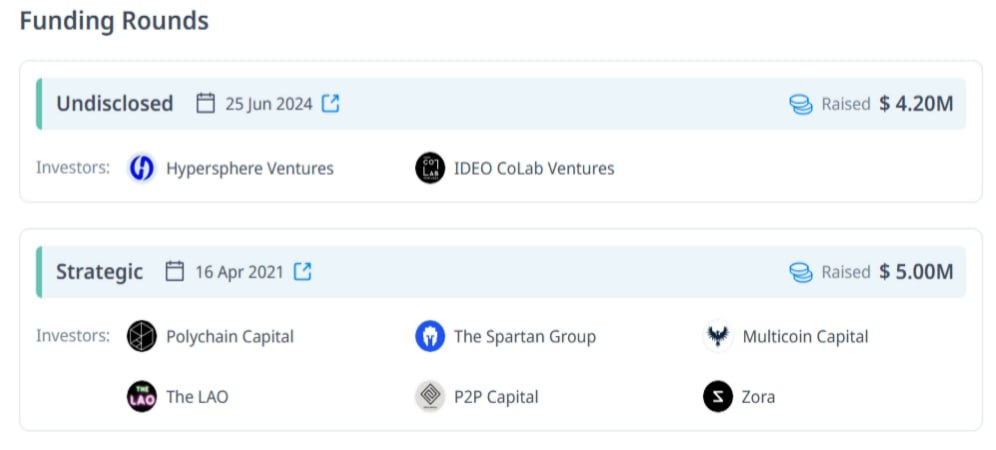Click the Polychain Capital logo icon
This screenshot has height=450, width=996.
pos(142,336)
